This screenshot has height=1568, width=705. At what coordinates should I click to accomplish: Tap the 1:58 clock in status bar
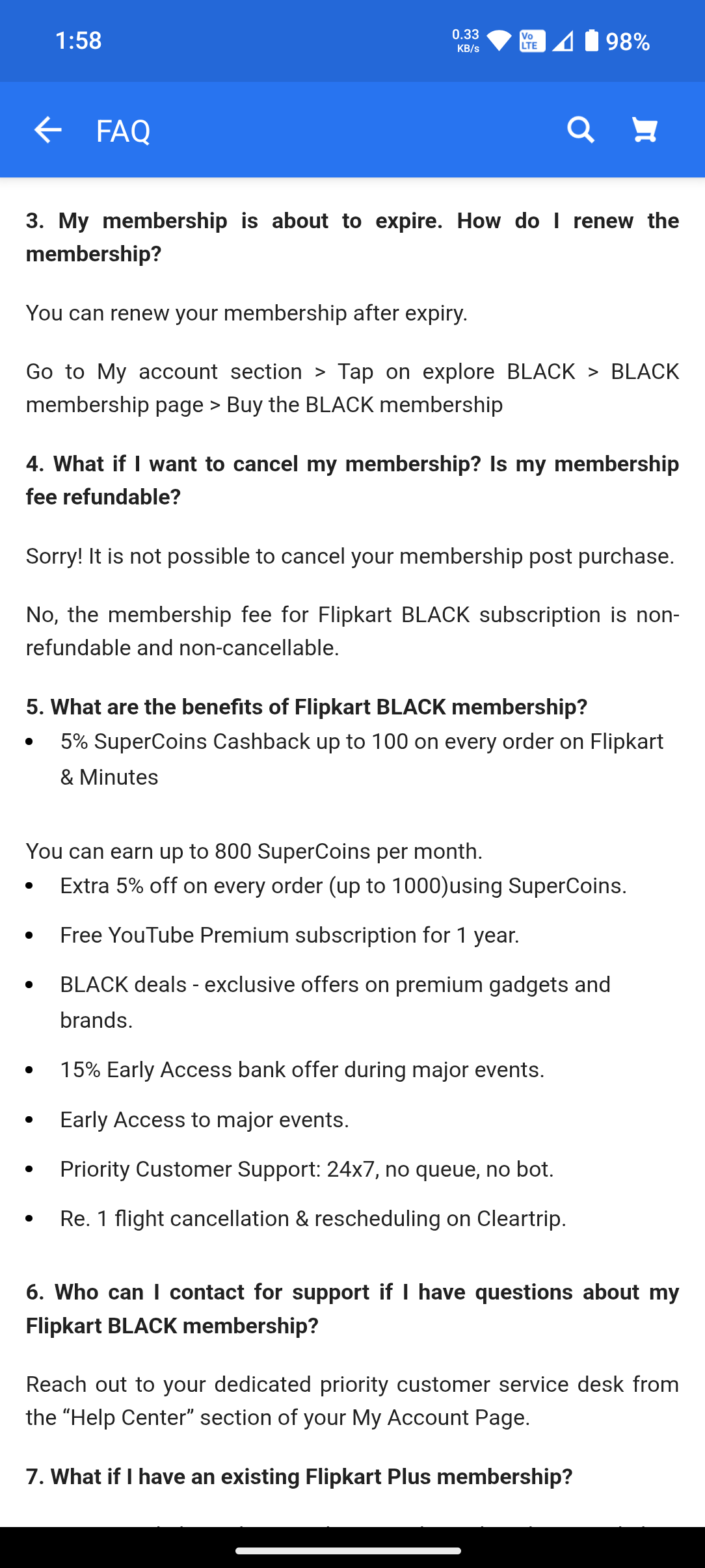[x=79, y=41]
